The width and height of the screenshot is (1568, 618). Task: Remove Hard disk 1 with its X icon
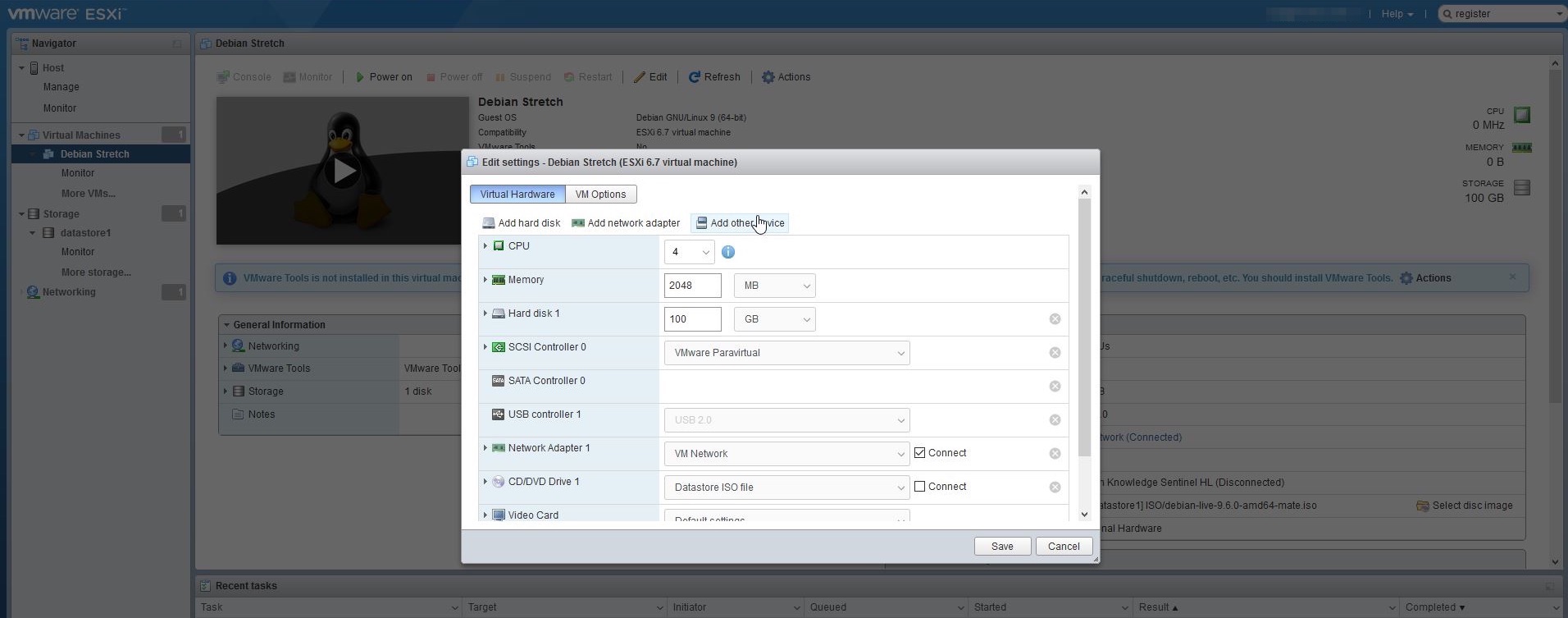coord(1055,319)
